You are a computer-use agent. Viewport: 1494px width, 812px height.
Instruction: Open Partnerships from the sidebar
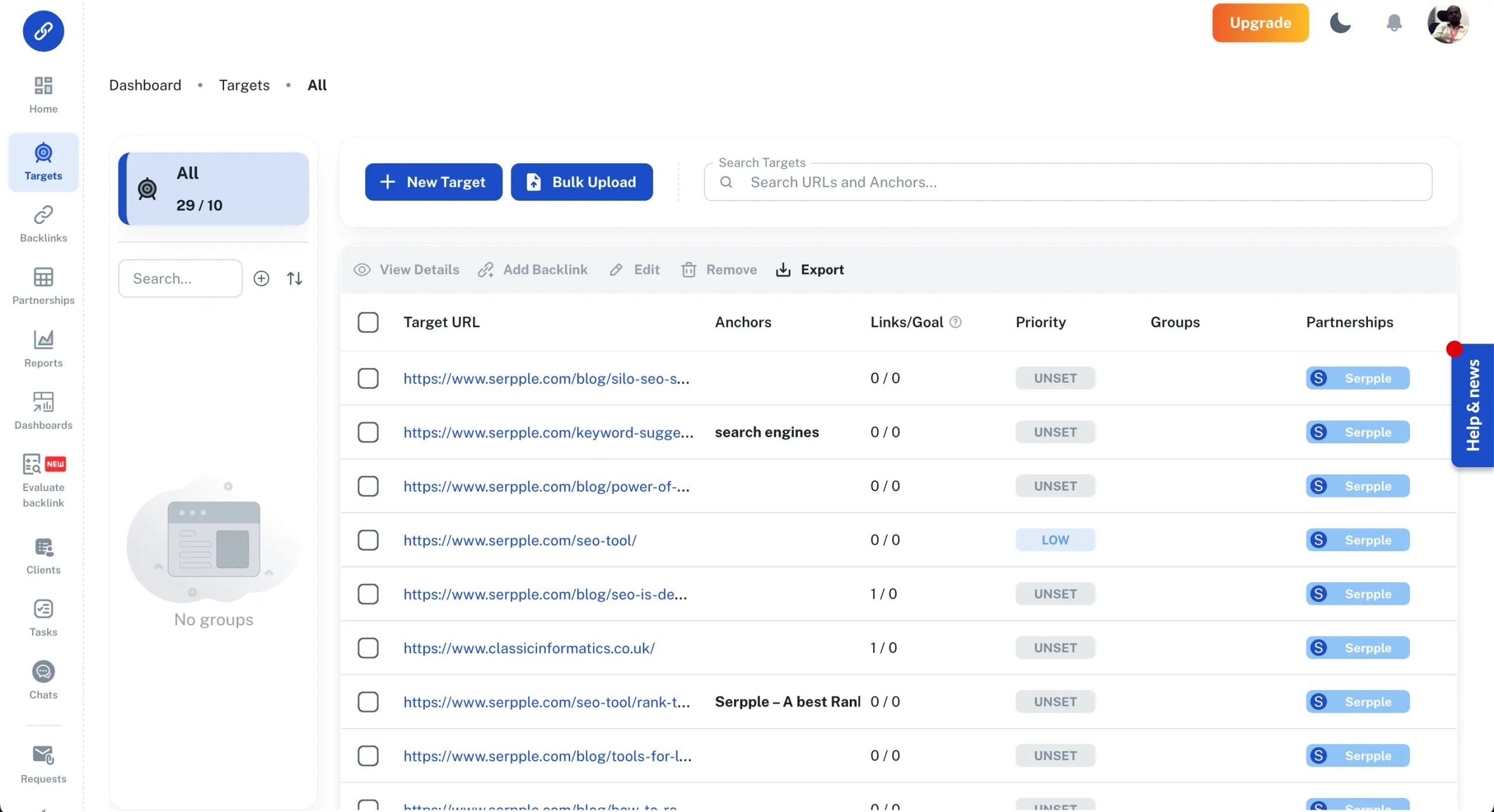(x=43, y=286)
